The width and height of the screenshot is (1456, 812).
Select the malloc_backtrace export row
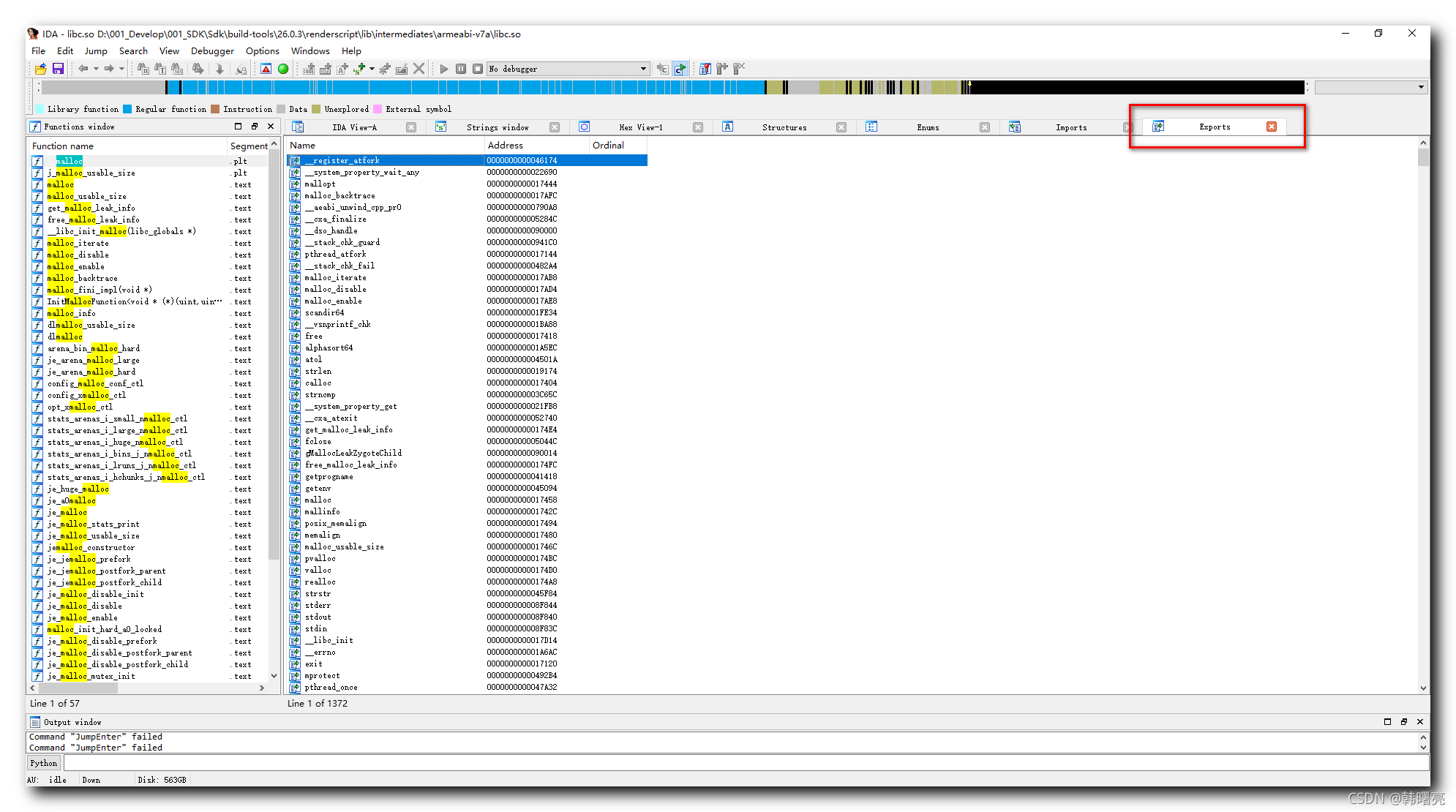[x=467, y=195]
